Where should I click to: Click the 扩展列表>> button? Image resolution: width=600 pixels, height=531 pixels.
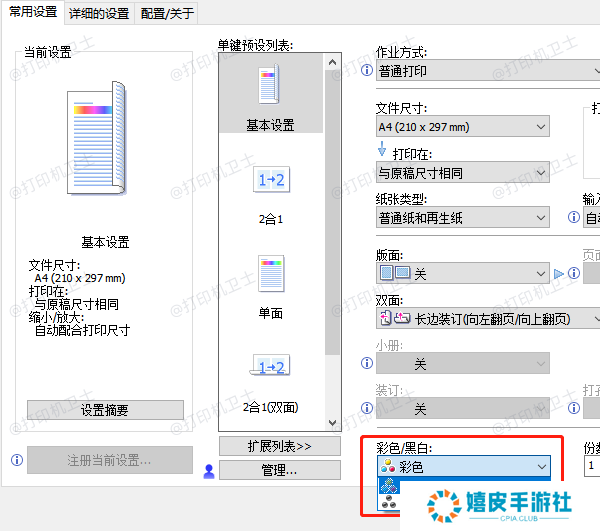click(x=279, y=446)
